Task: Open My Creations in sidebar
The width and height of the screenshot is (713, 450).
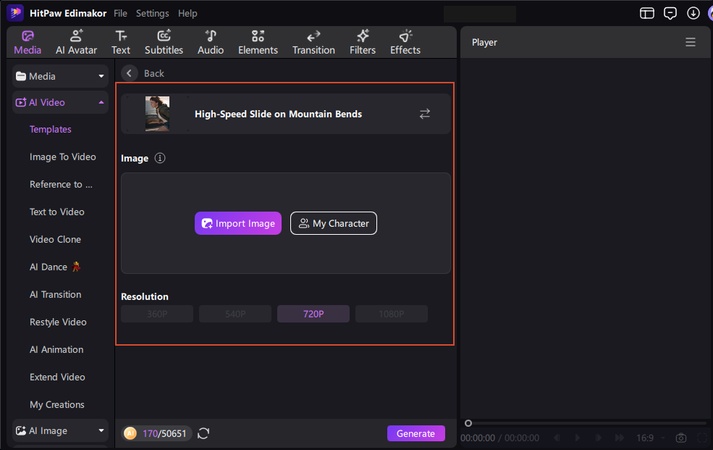Action: coord(57,405)
